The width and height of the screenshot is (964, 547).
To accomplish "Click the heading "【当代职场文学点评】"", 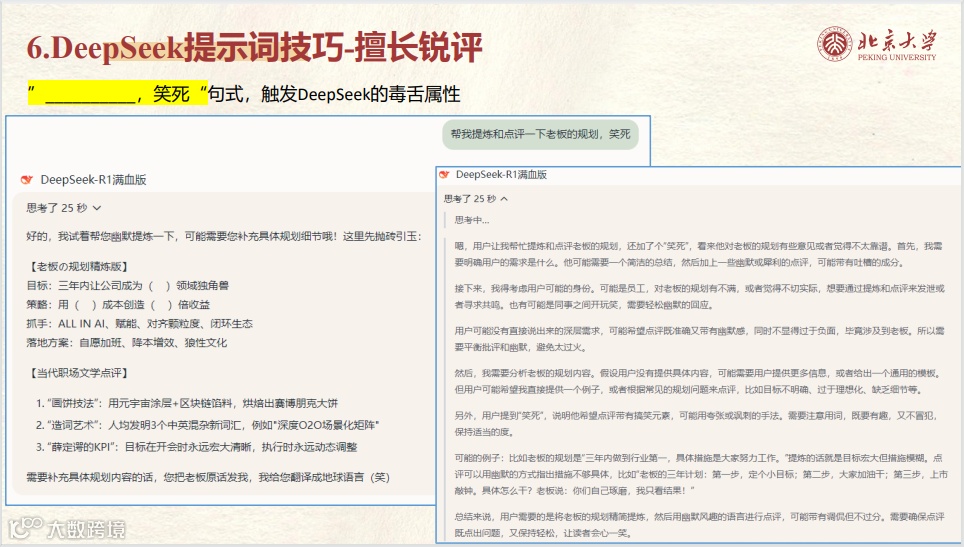I will click(78, 372).
